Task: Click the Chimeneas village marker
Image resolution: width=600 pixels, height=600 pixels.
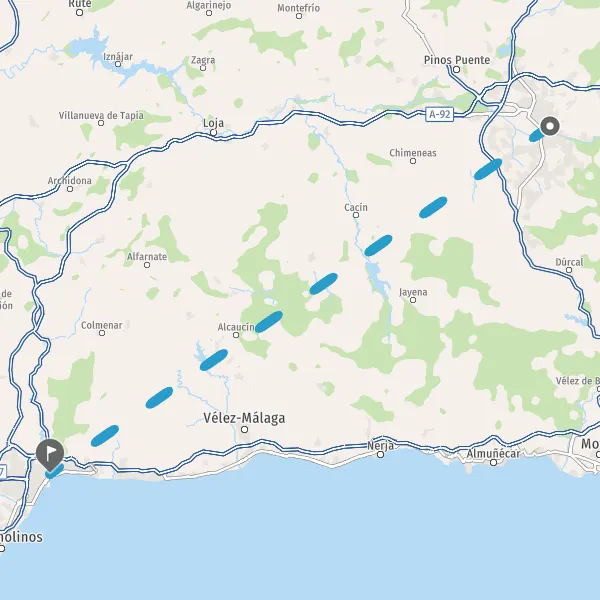Action: pos(413,161)
